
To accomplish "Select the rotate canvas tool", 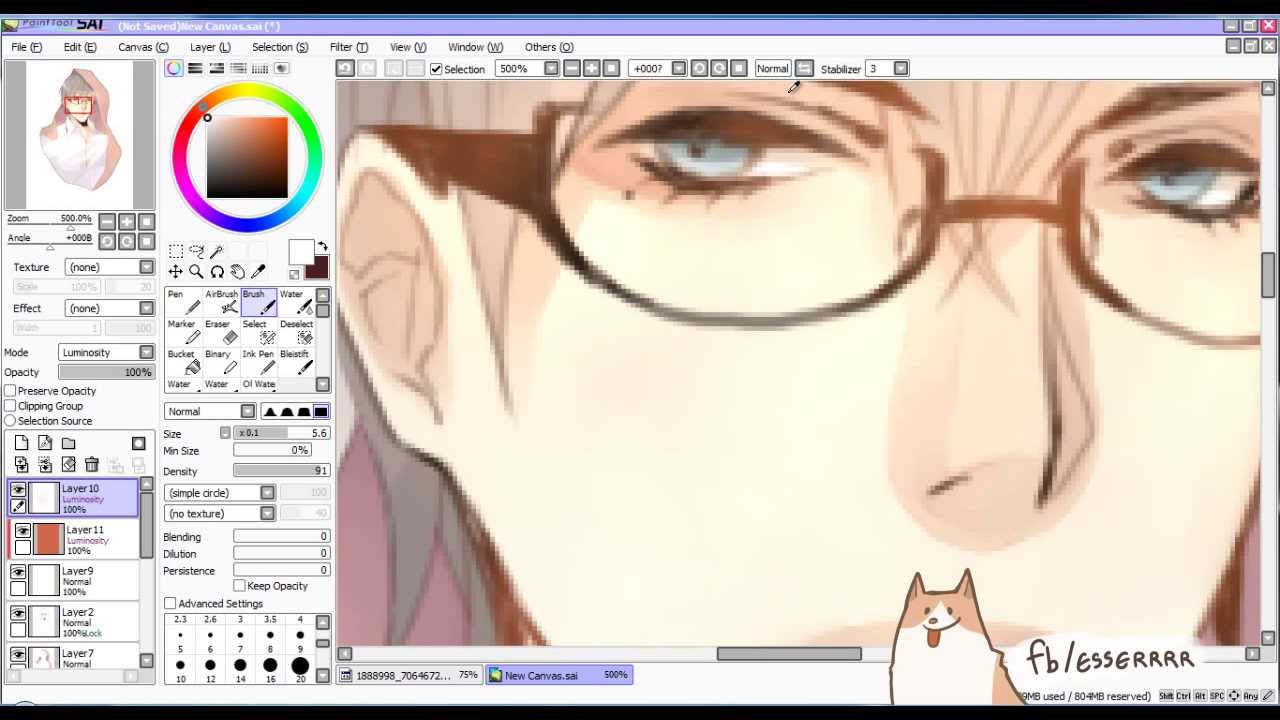I will 217,272.
